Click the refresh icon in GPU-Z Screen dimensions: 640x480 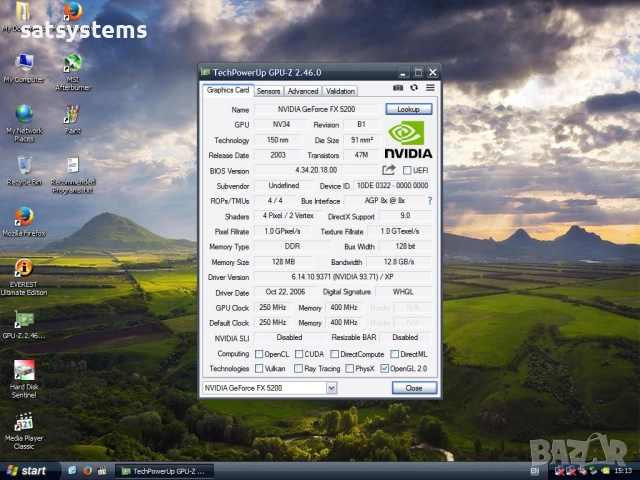tap(414, 90)
